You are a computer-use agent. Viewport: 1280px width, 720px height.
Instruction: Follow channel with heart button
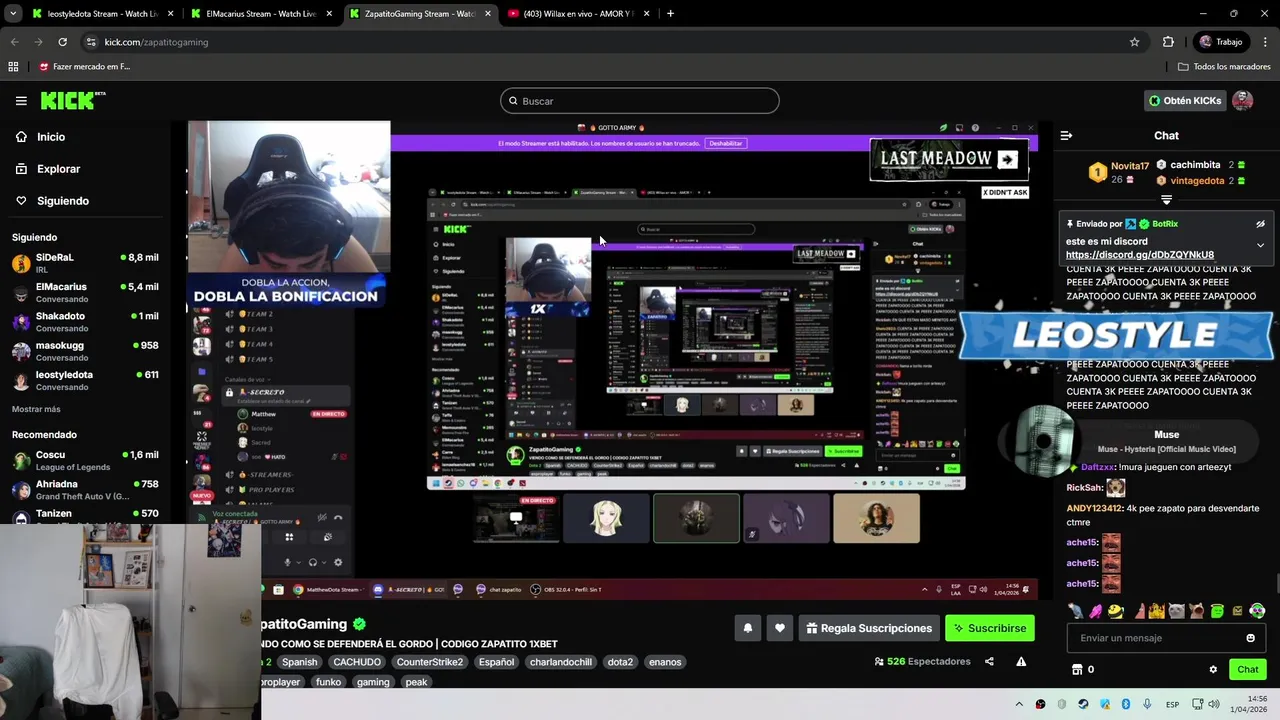[780, 628]
